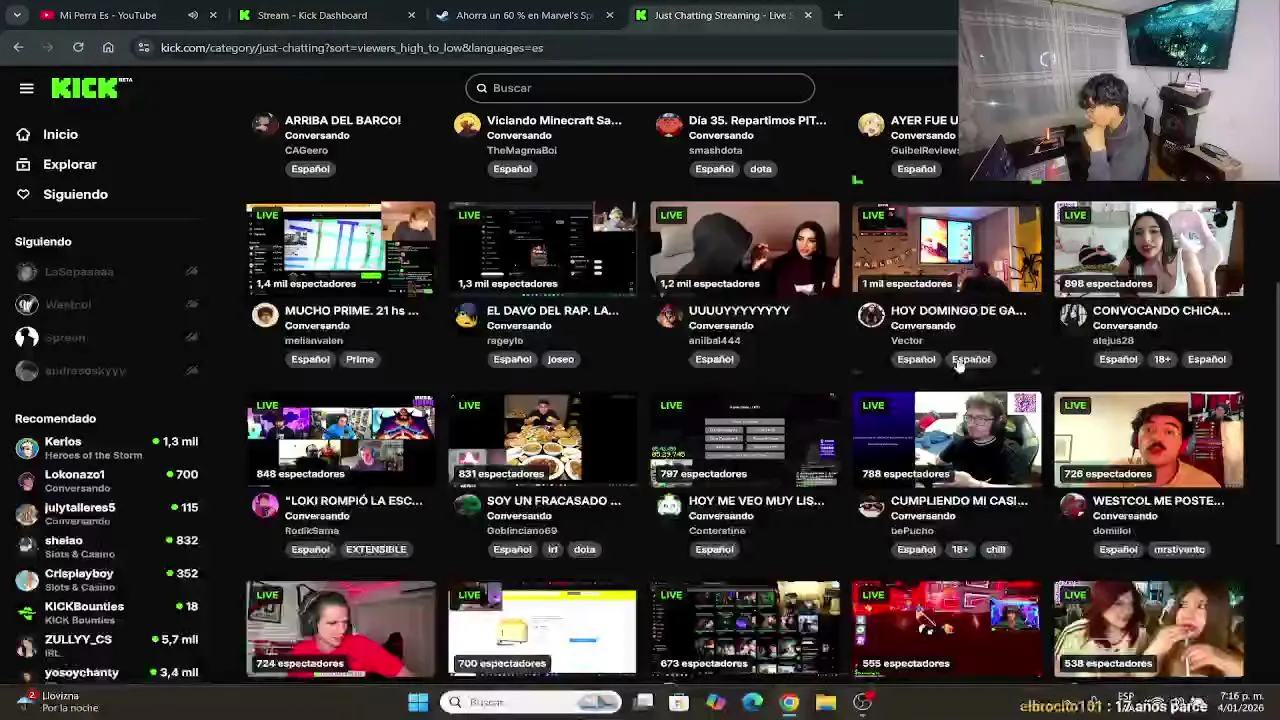Open a new browser tab

pyautogui.click(x=838, y=15)
